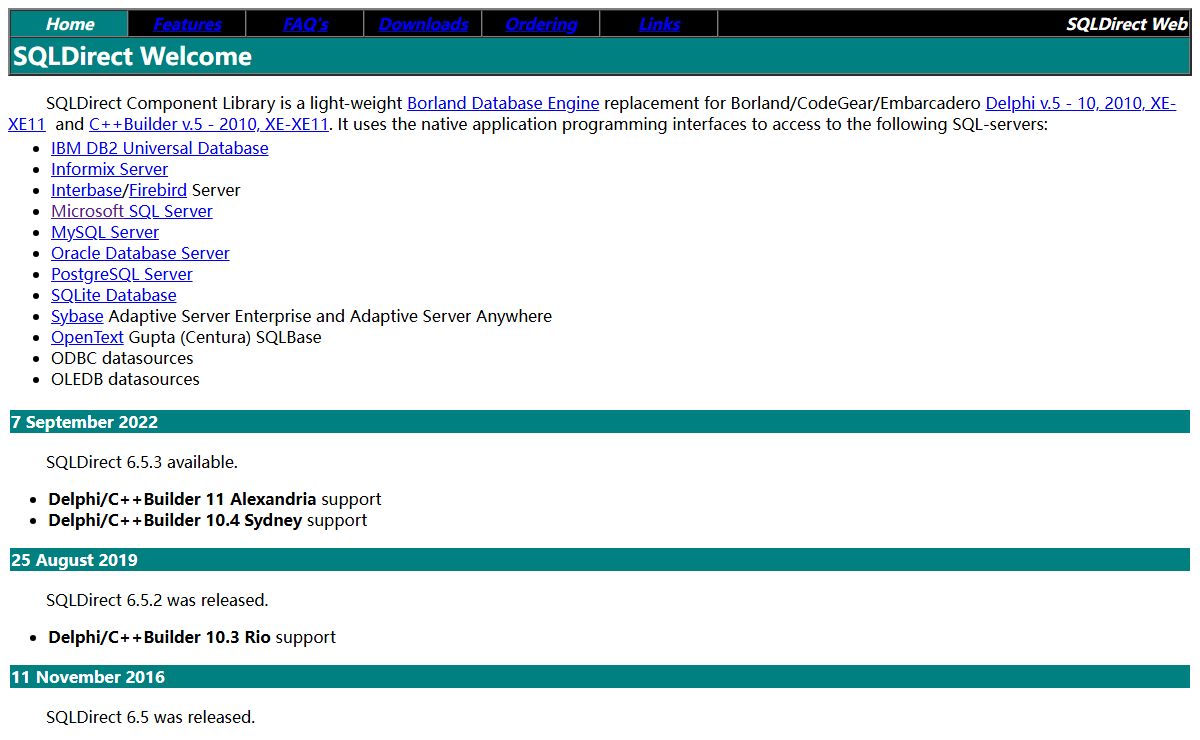Visit the Microsoft SQL Server link

132,211
